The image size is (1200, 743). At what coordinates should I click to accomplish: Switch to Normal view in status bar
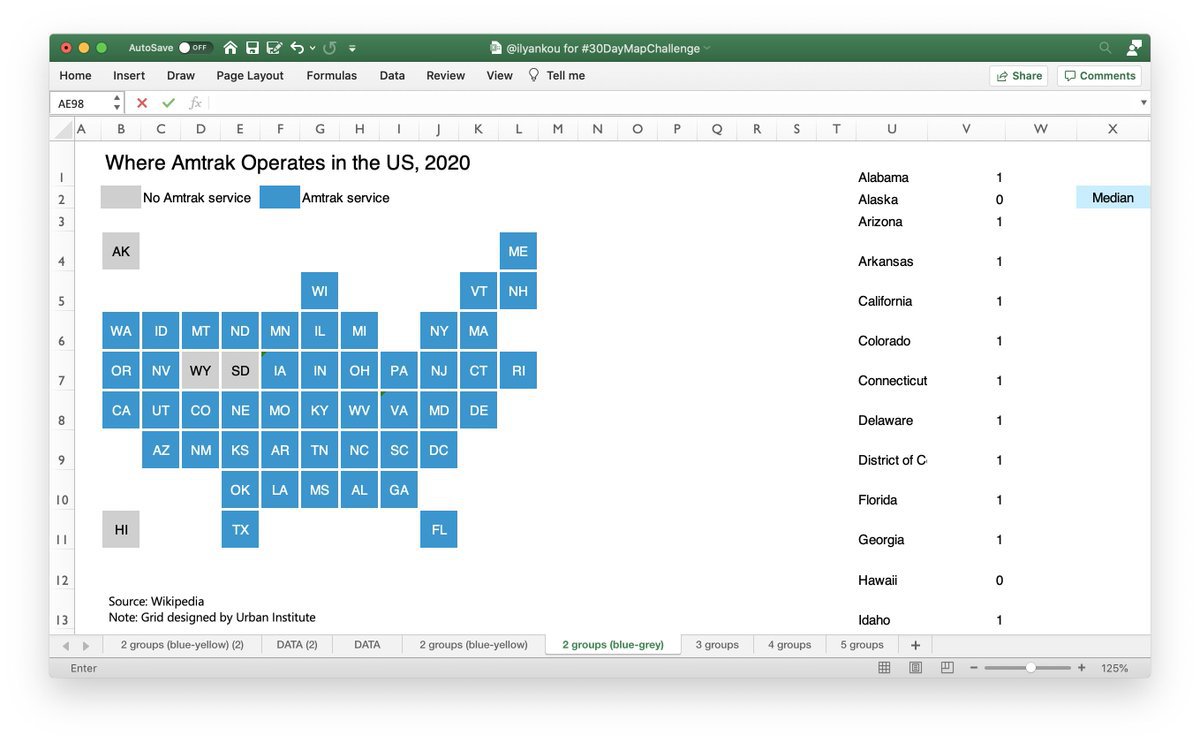[884, 668]
